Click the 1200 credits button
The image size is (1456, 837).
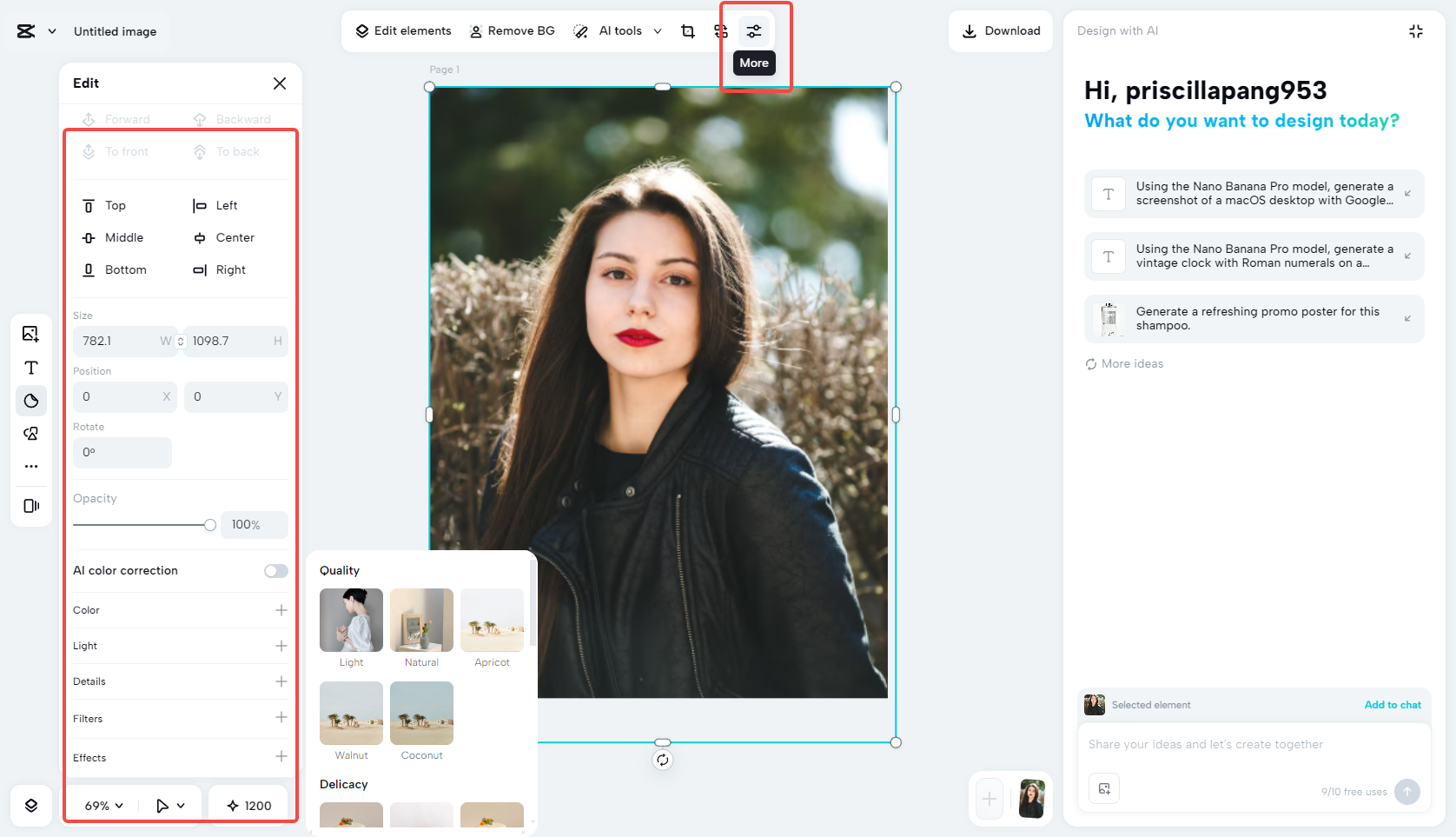pyautogui.click(x=249, y=806)
